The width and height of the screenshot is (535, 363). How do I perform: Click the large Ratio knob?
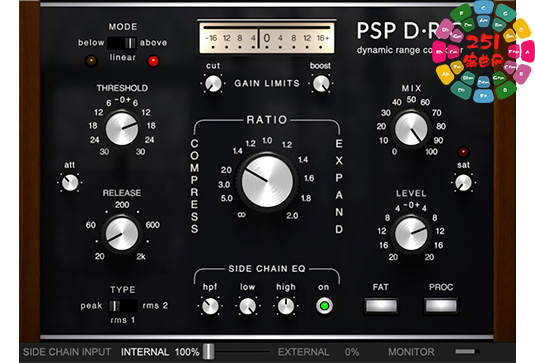[267, 182]
